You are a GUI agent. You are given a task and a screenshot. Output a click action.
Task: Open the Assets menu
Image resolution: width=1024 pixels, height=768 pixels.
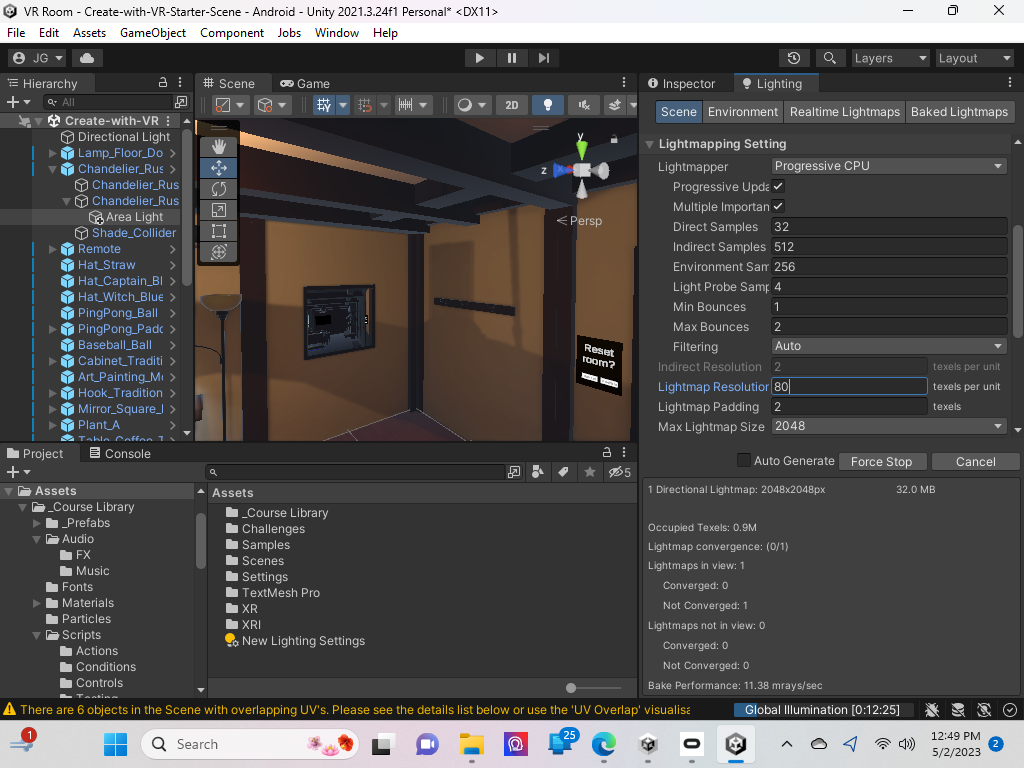89,33
